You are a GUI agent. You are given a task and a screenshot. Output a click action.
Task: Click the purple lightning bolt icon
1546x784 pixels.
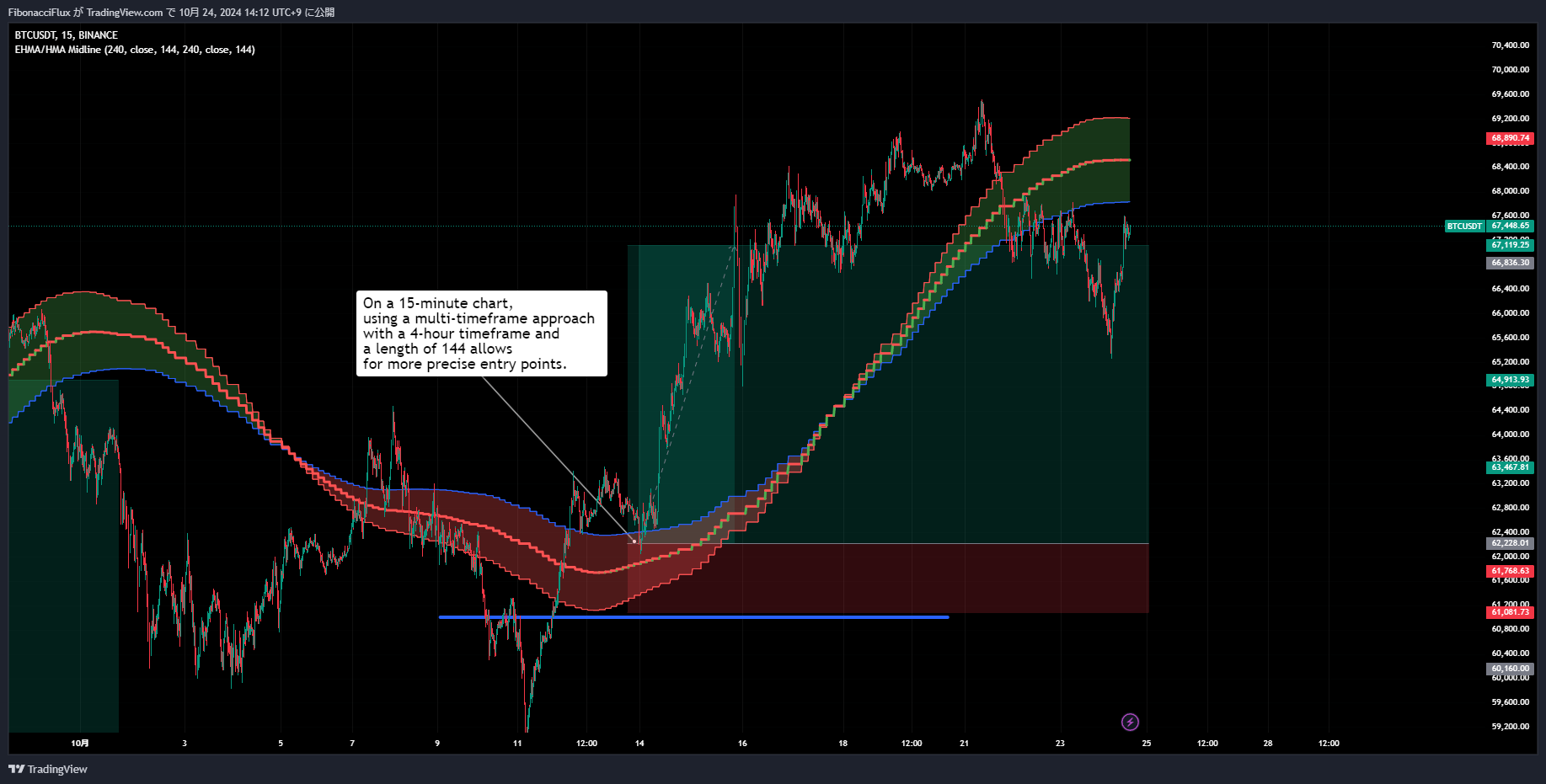[x=1130, y=722]
